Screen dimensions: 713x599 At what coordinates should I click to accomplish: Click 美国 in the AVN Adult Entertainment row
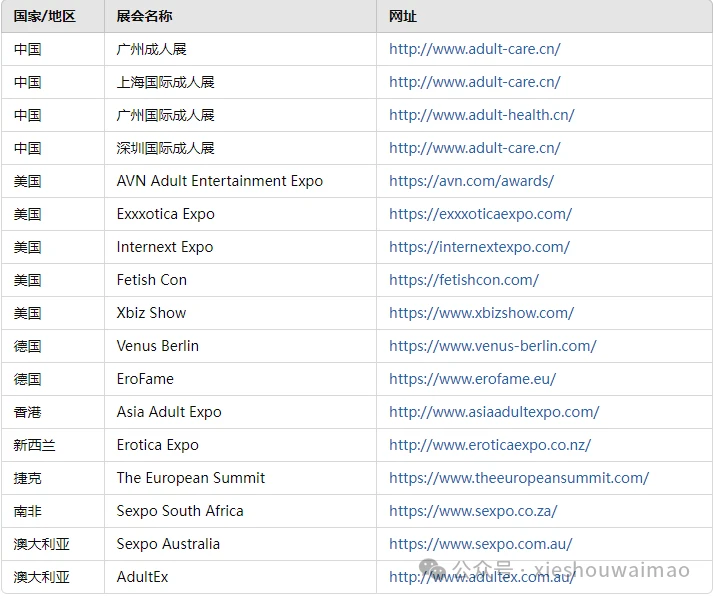pos(27,181)
